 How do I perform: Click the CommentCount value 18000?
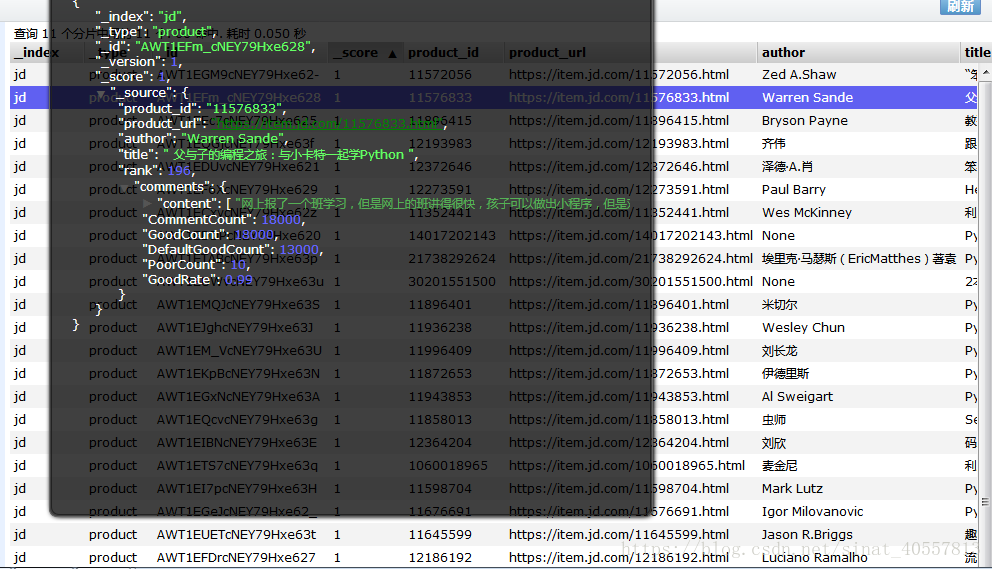281,219
